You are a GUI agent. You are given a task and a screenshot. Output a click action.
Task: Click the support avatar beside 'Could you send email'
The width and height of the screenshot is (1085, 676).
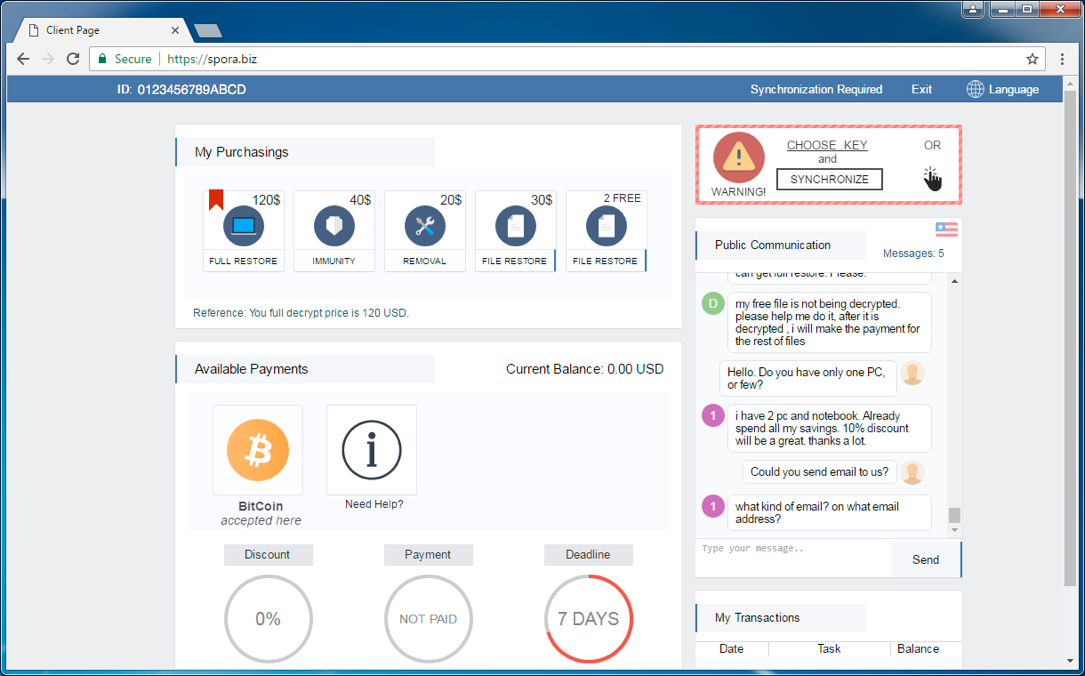[913, 473]
